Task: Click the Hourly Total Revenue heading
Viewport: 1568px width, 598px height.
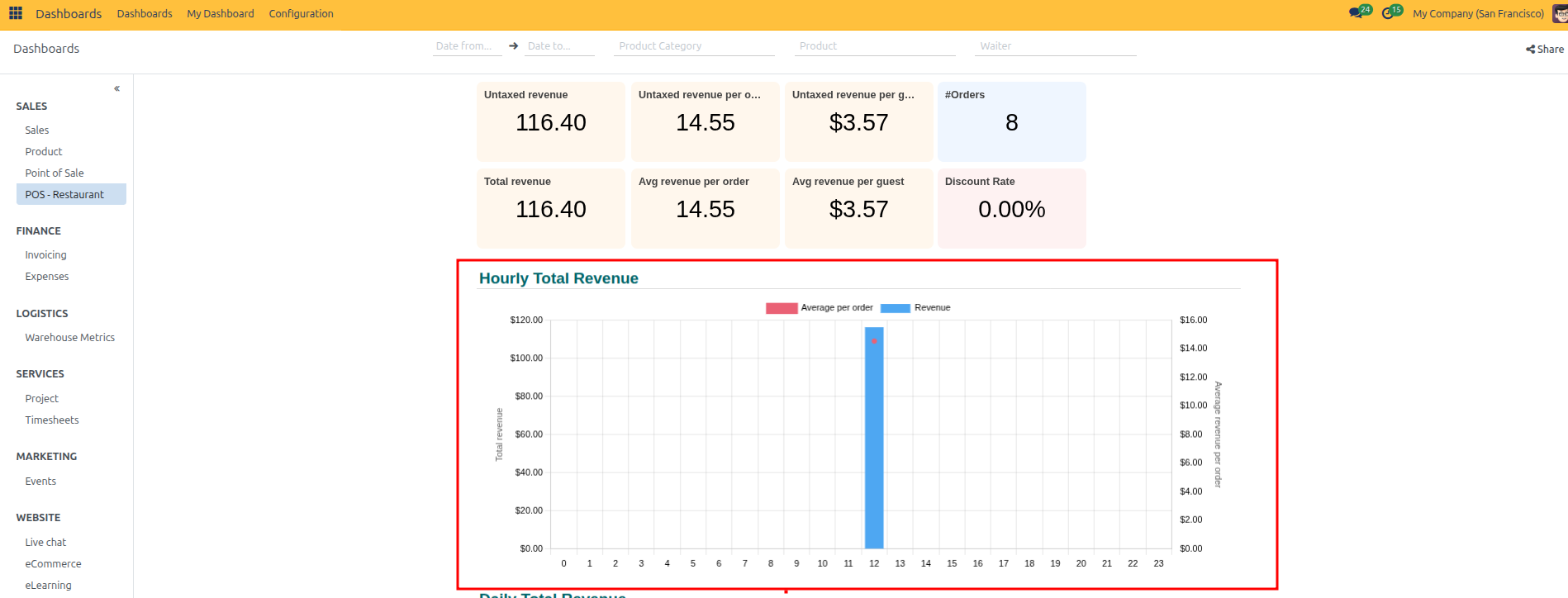Action: tap(558, 278)
